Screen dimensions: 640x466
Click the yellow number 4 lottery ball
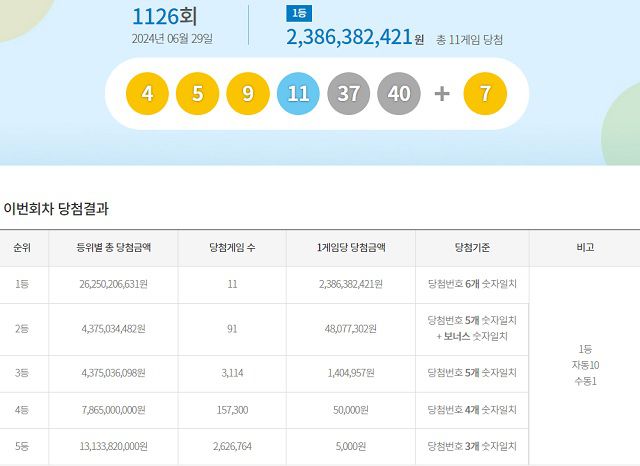coord(148,94)
